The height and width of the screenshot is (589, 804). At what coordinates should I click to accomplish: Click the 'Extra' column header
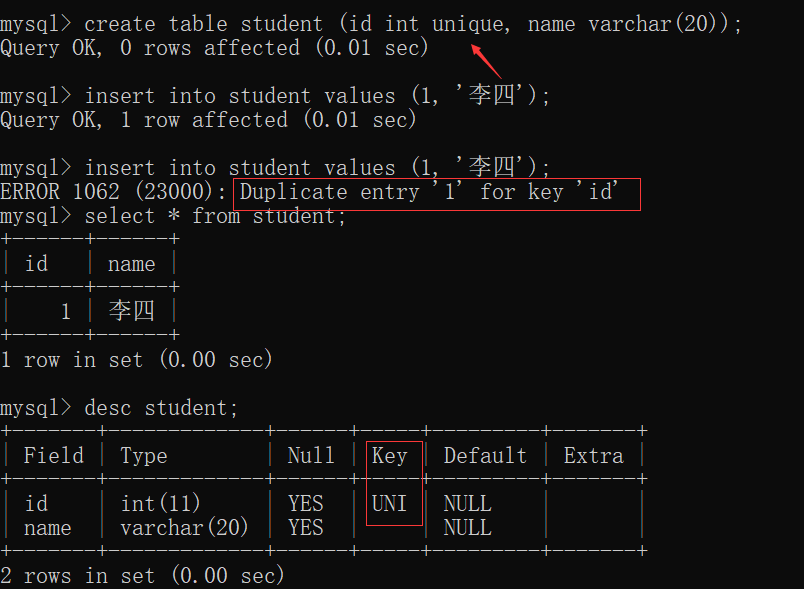pos(594,456)
